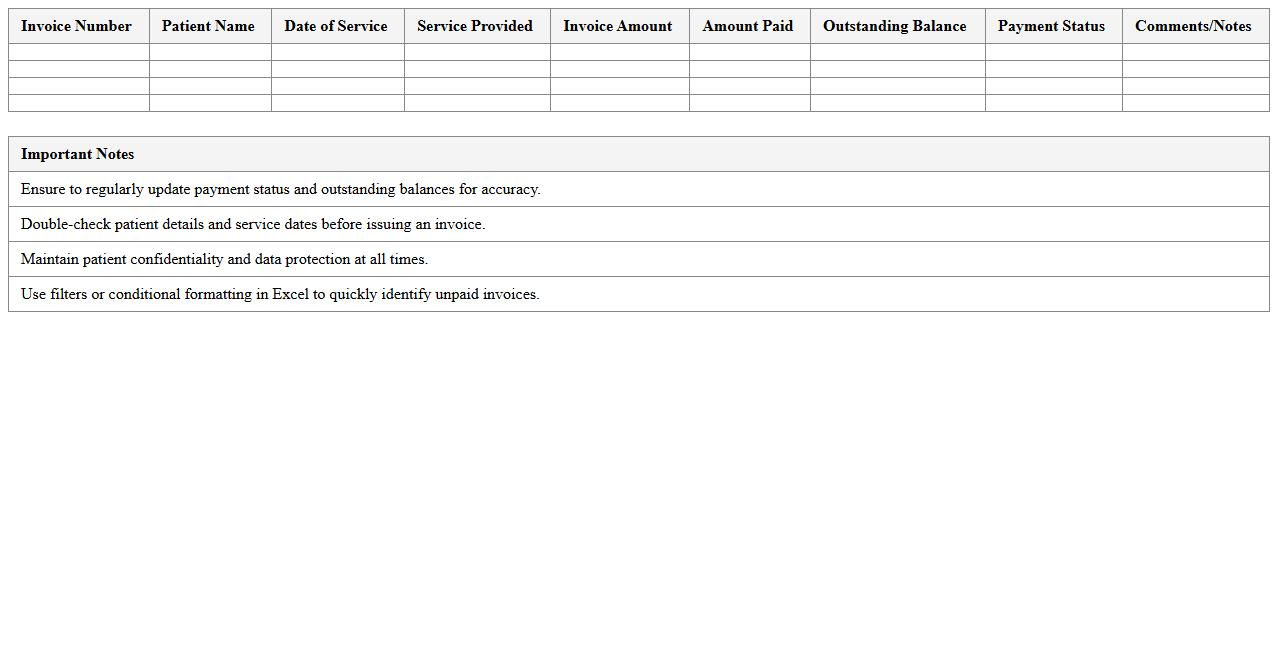Image resolution: width=1278 pixels, height=650 pixels.
Task: Select the last empty Comments/Notes cell
Action: click(x=1194, y=103)
